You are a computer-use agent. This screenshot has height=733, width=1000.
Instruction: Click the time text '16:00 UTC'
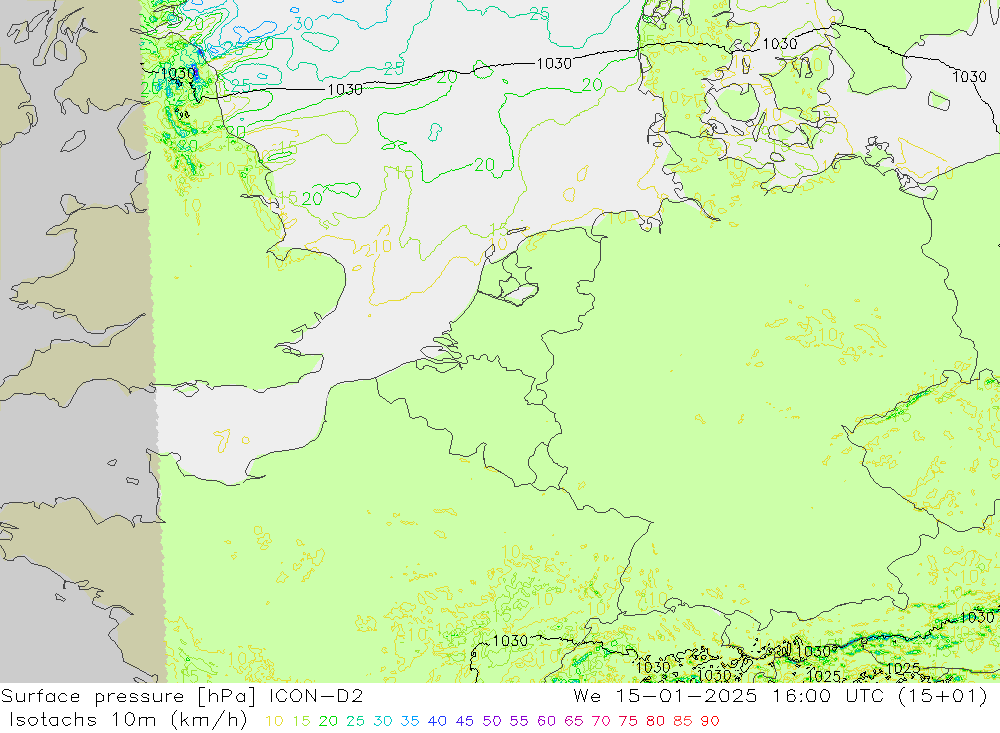(x=828, y=696)
